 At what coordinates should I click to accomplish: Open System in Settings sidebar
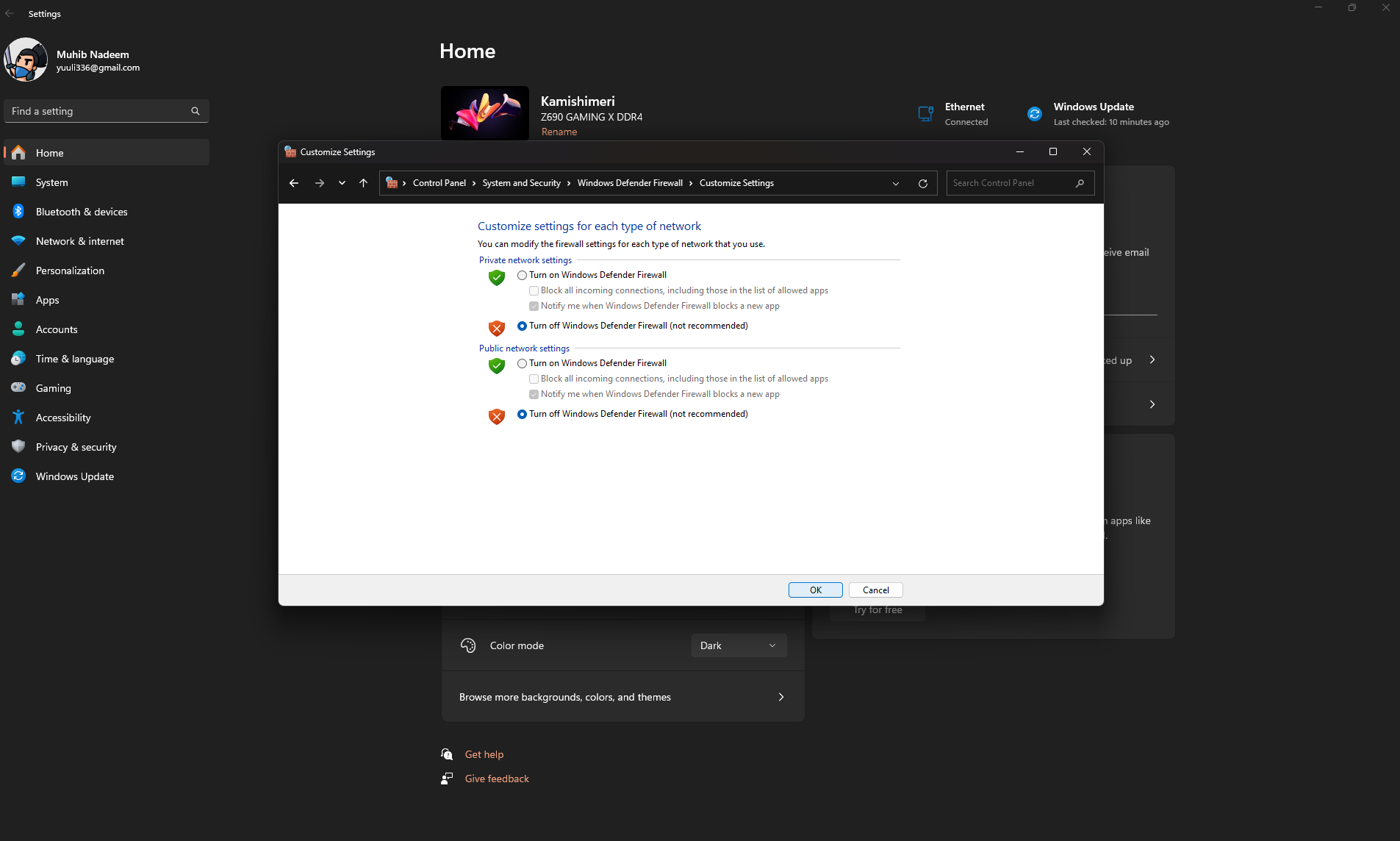tap(107, 182)
